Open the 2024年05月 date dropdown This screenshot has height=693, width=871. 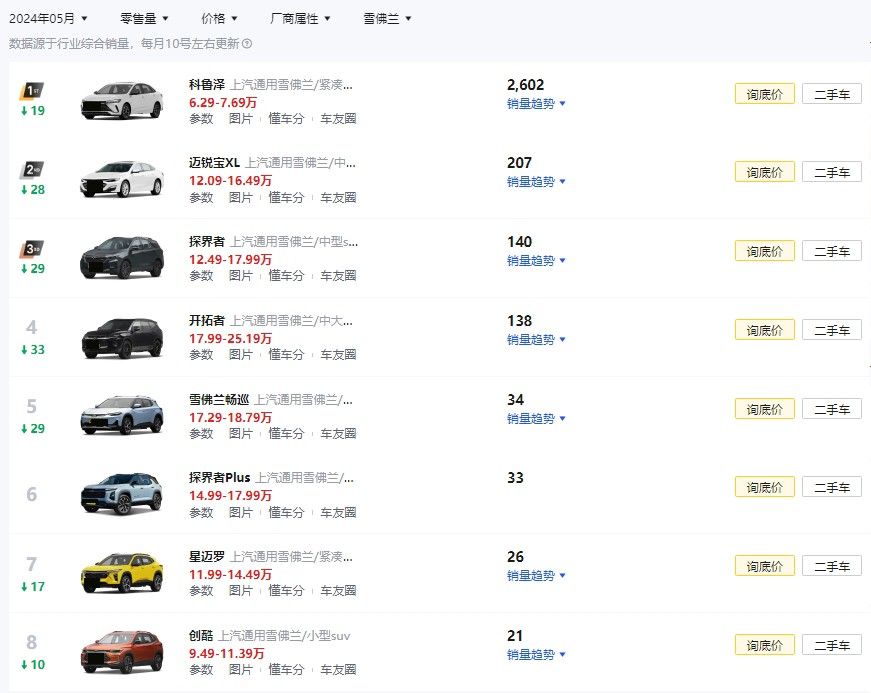point(48,18)
